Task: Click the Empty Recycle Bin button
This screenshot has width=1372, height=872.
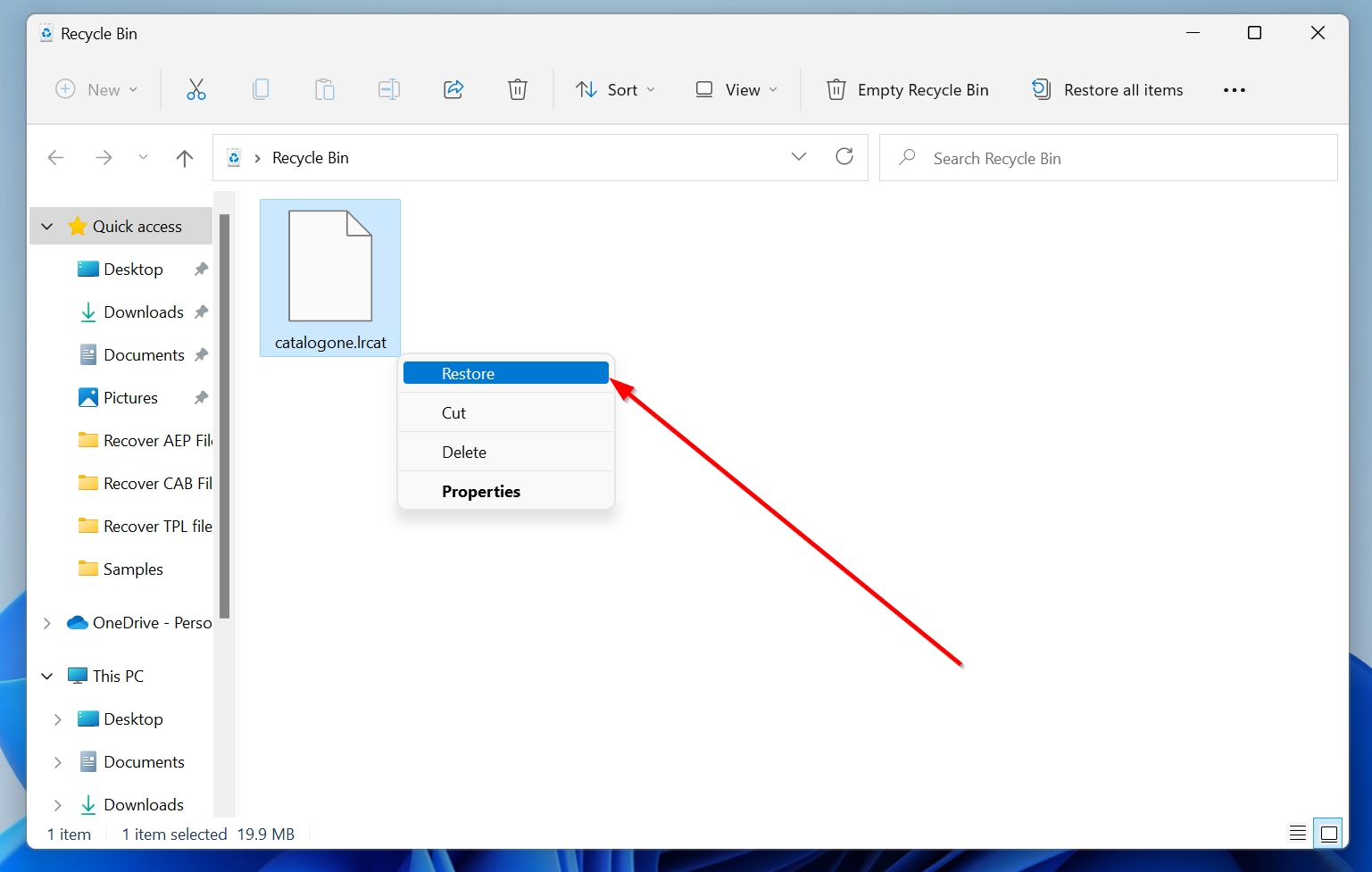Action: click(907, 89)
